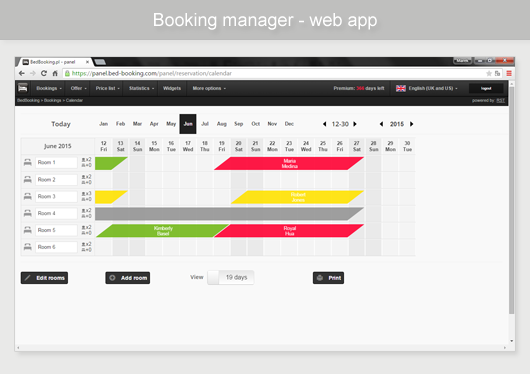Open the Bookings dropdown menu
The image size is (530, 374).
pyautogui.click(x=49, y=88)
